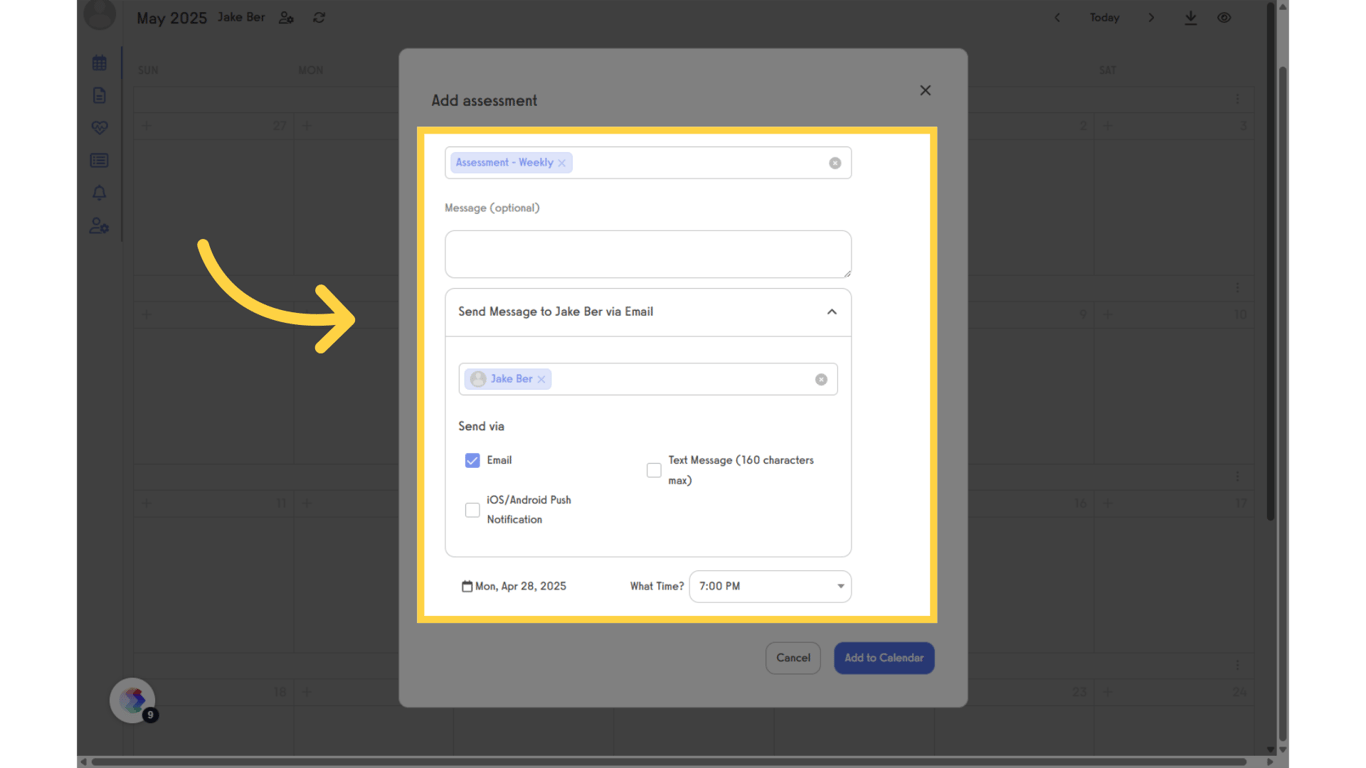
Task: Collapse the Send Message to Jake Ber section
Action: (831, 311)
